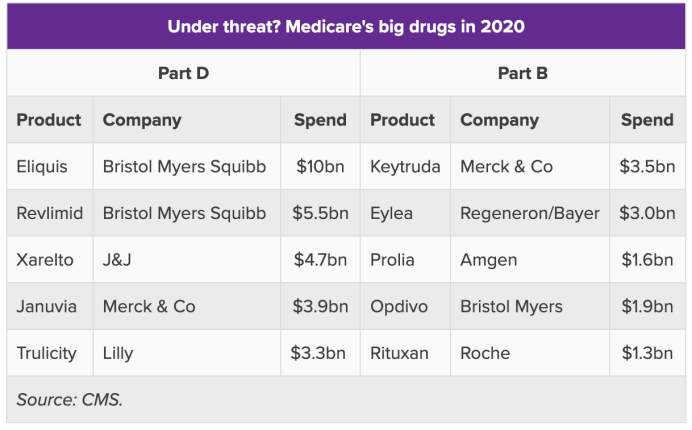
Task: Select the Regeneron/Bayer company cell
Action: [x=528, y=213]
